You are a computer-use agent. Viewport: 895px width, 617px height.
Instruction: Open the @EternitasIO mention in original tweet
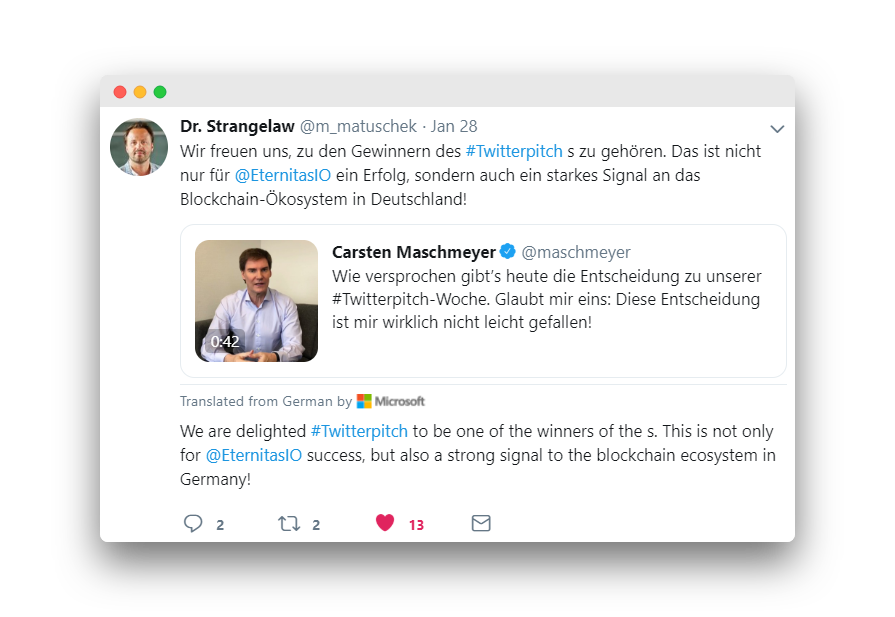[284, 175]
